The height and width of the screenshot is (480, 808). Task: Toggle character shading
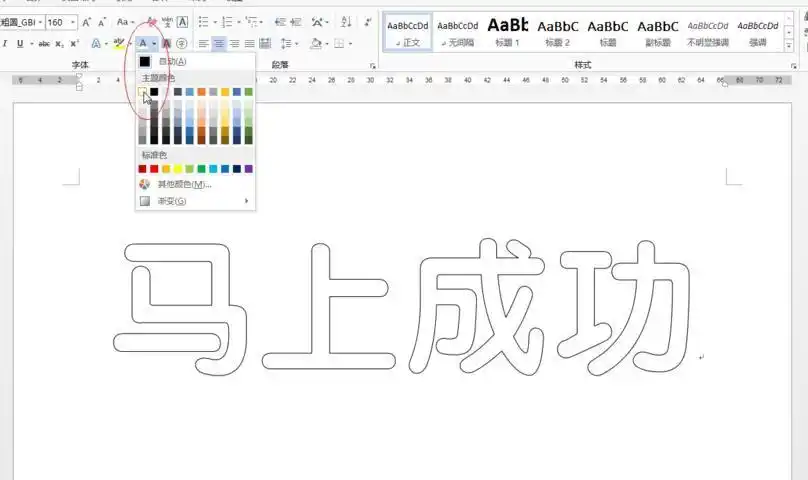166,44
